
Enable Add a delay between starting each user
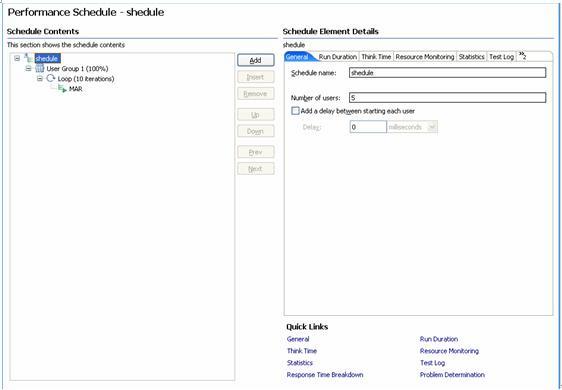(295, 111)
